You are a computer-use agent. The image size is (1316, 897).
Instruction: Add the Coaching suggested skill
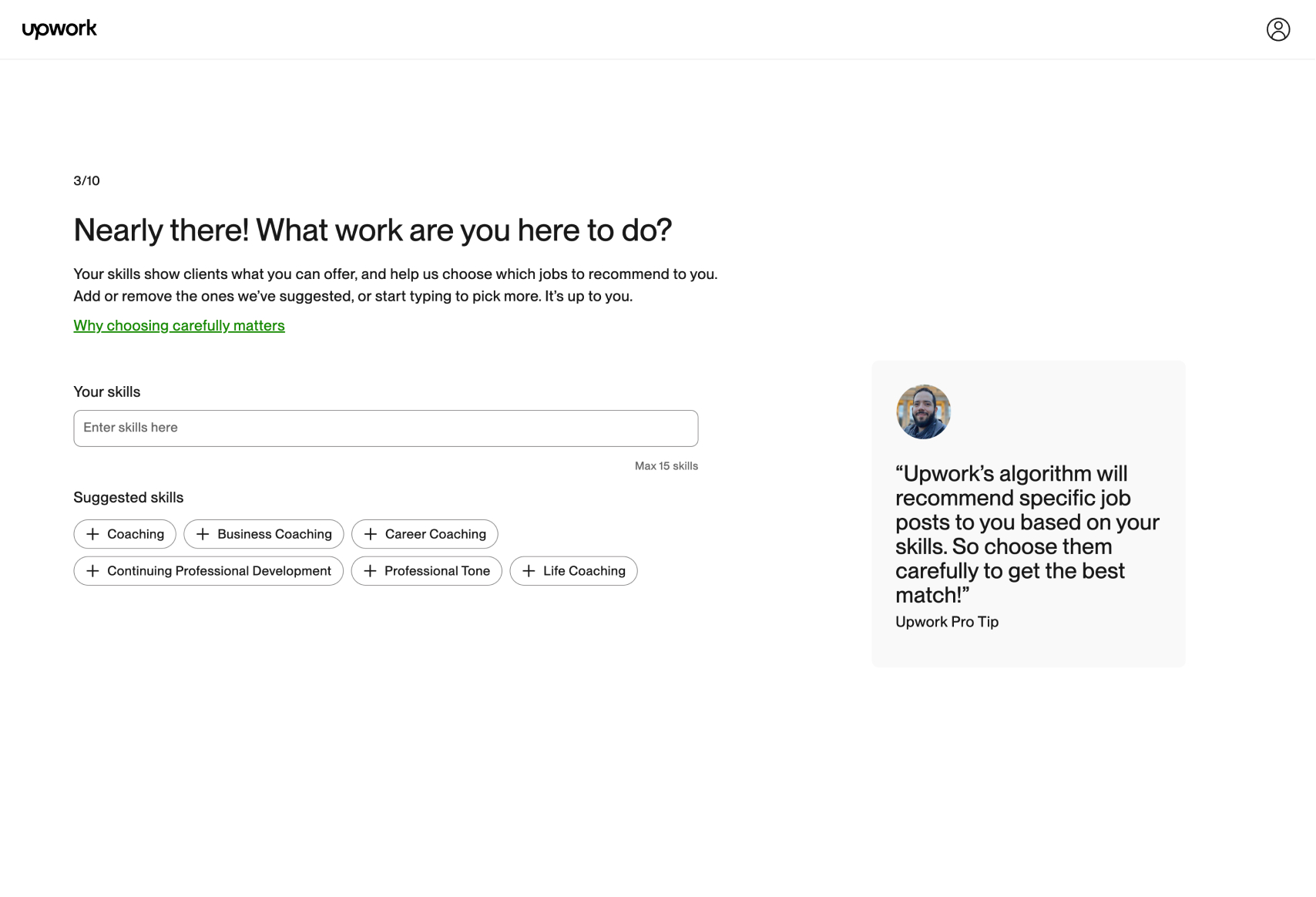(x=125, y=534)
